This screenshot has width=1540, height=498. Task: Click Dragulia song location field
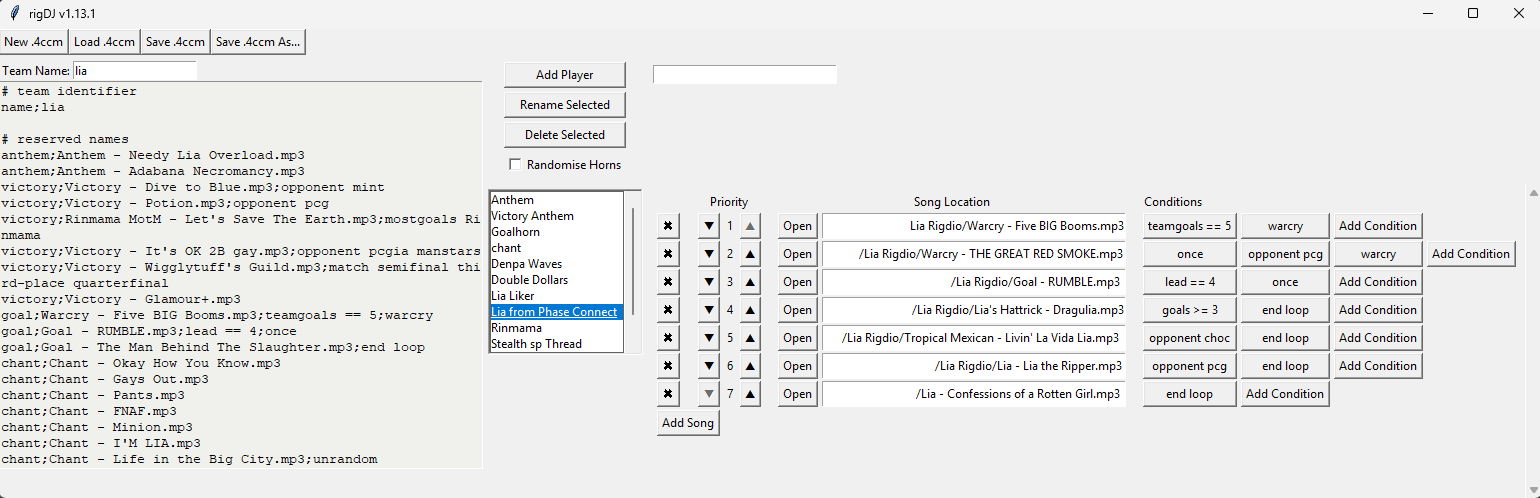point(973,310)
